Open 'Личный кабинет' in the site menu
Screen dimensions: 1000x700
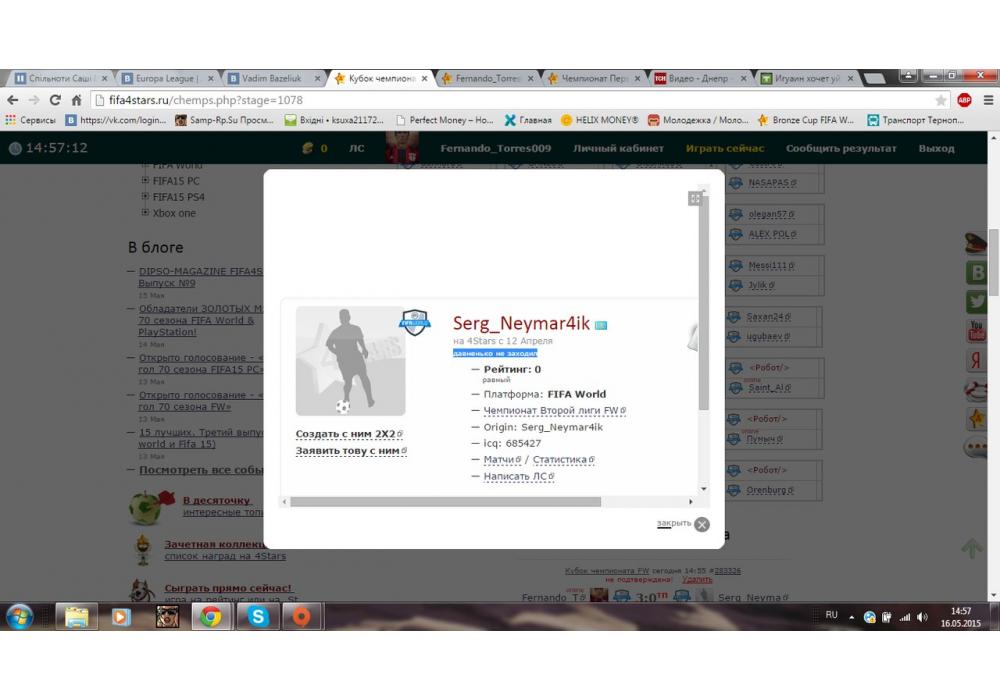[x=617, y=148]
